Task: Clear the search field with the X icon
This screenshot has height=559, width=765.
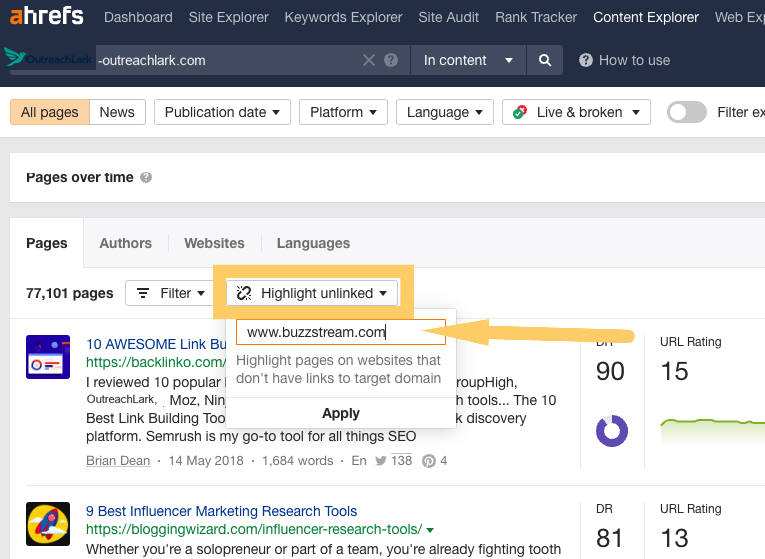Action: 369,60
